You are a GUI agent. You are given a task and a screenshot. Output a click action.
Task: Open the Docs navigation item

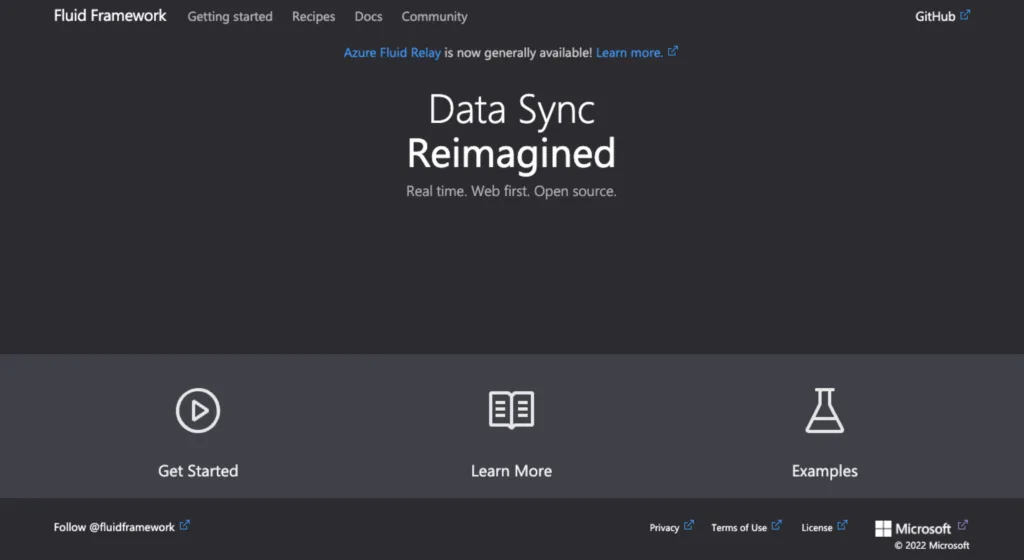pos(368,17)
